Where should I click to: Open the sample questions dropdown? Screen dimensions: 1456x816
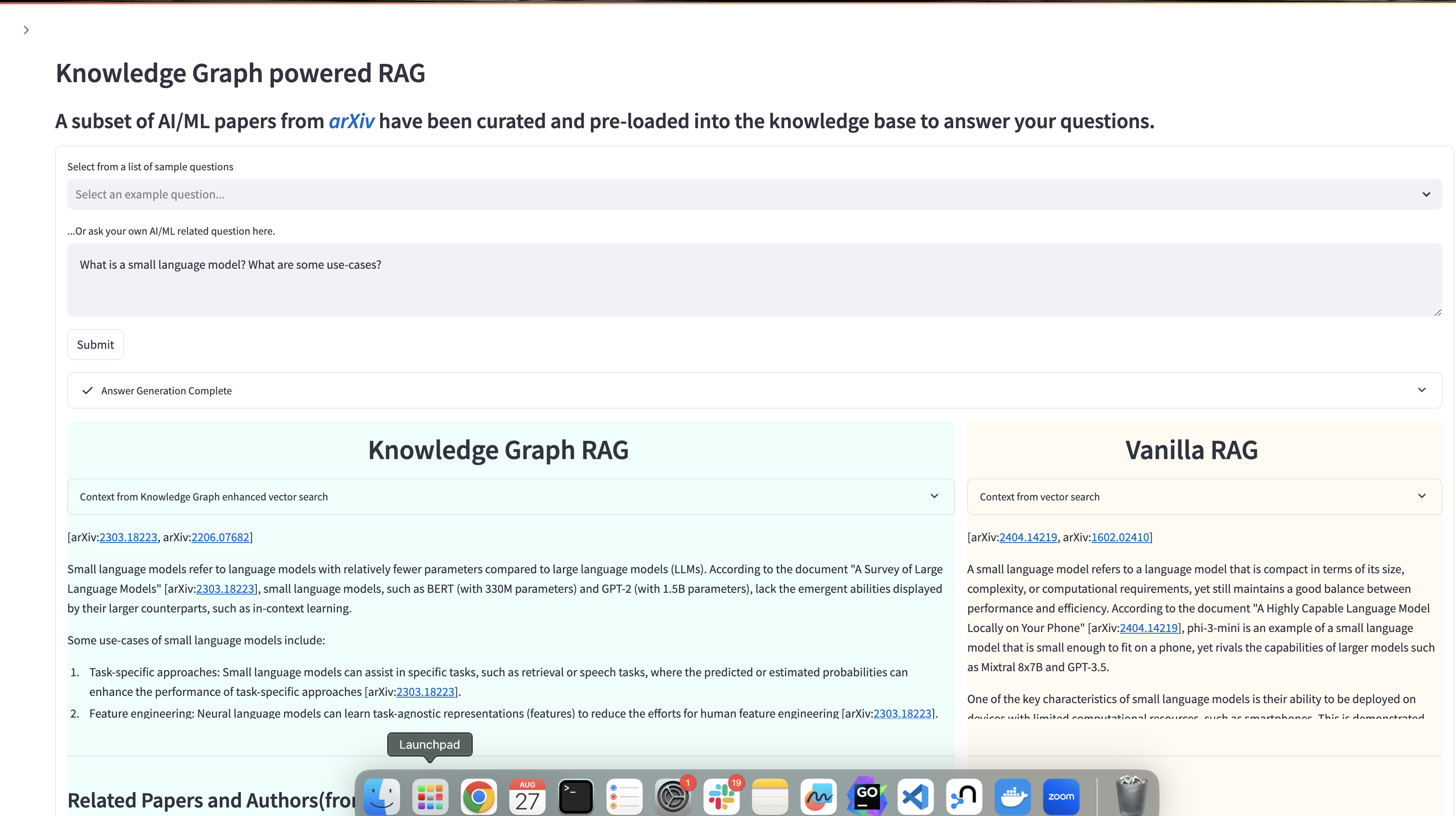point(754,195)
